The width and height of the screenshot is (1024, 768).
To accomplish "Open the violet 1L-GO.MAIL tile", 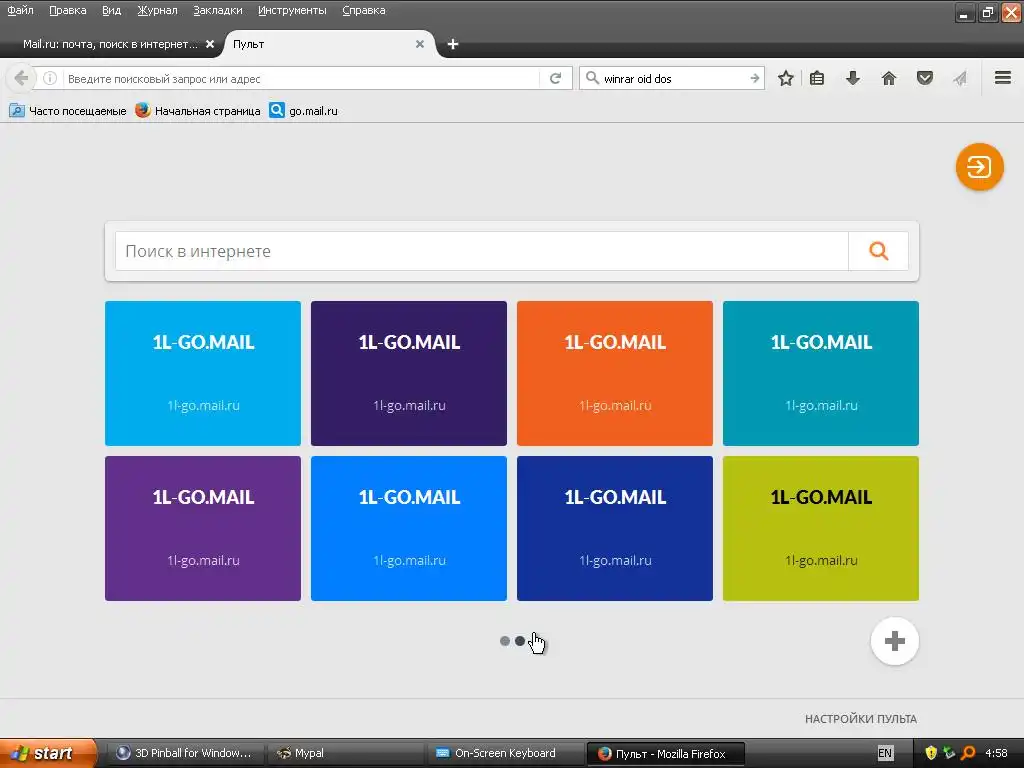I will tap(203, 528).
